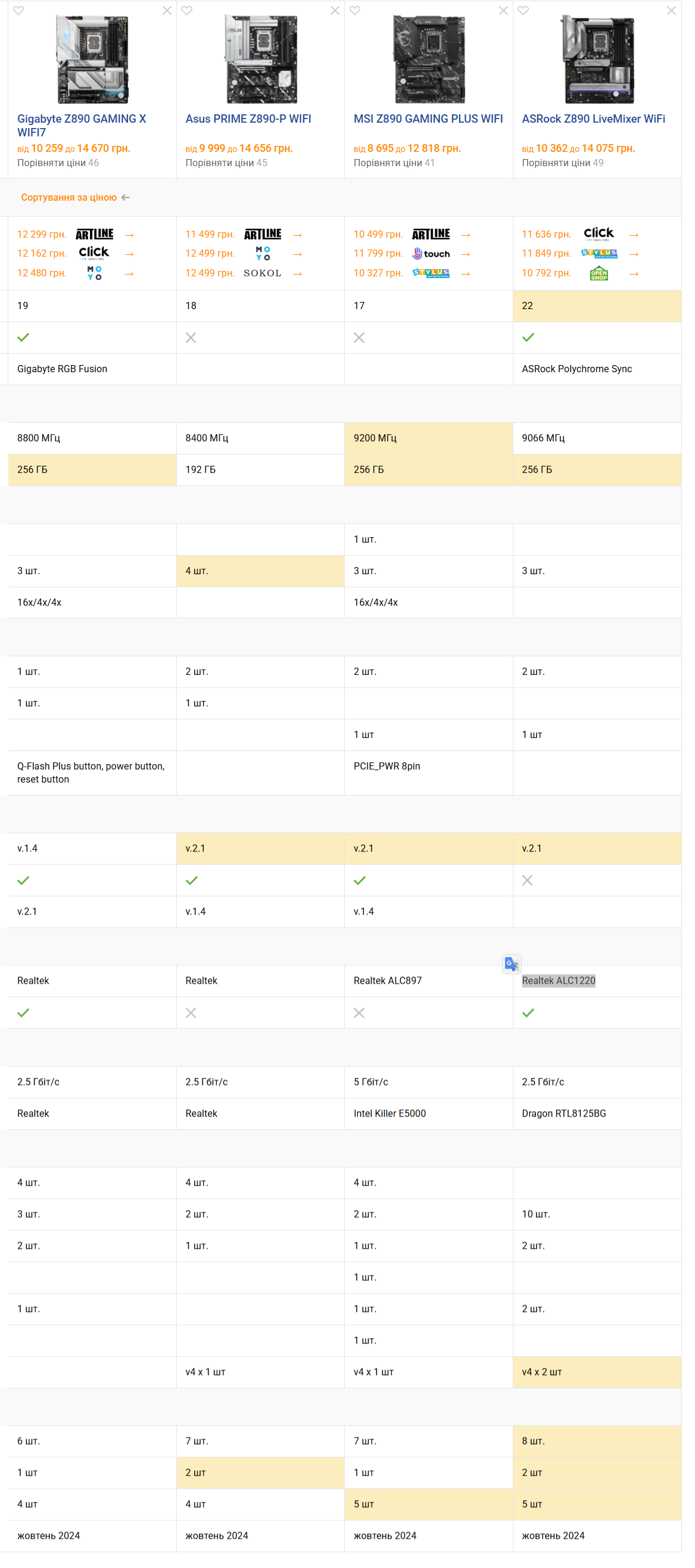695x1568 pixels.
Task: Go to the Click store for the Gigabyte 12 162 грн offer
Action: click(x=94, y=253)
